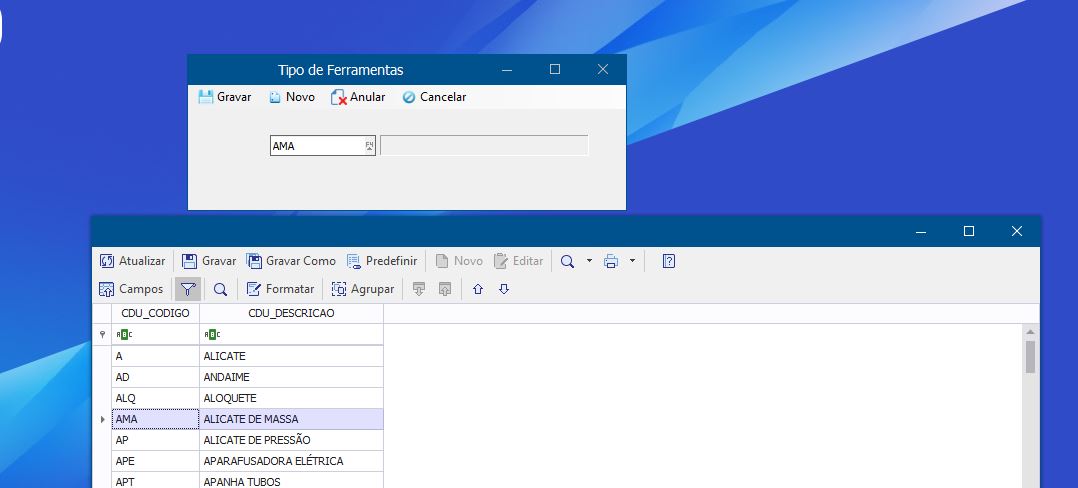The height and width of the screenshot is (488, 1078).
Task: Click the help question mark icon
Action: click(x=669, y=261)
